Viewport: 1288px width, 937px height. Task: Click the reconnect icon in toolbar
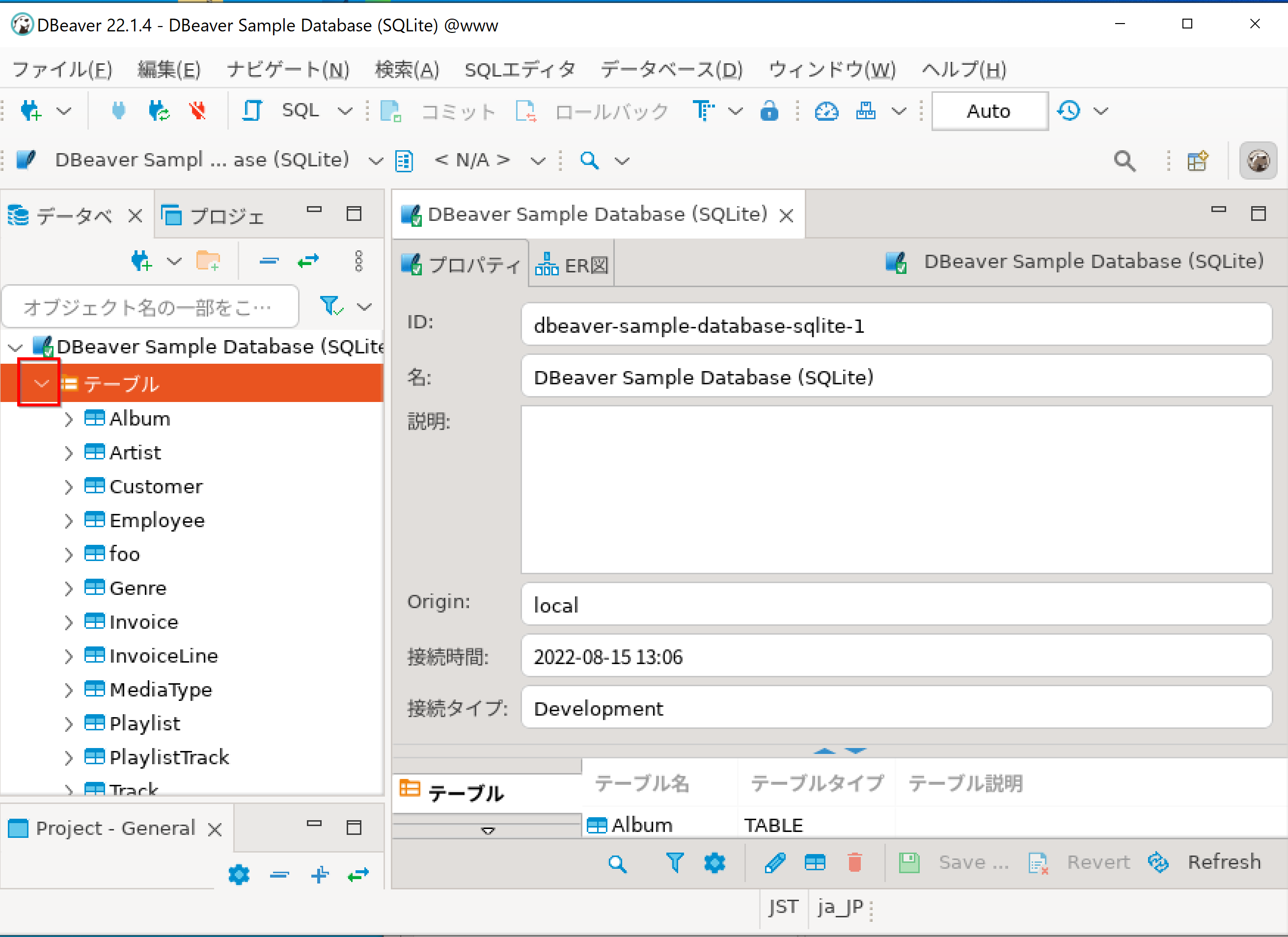[159, 110]
